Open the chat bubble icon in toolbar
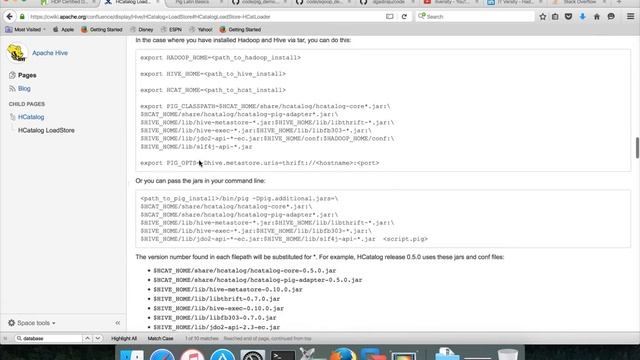 tap(611, 17)
